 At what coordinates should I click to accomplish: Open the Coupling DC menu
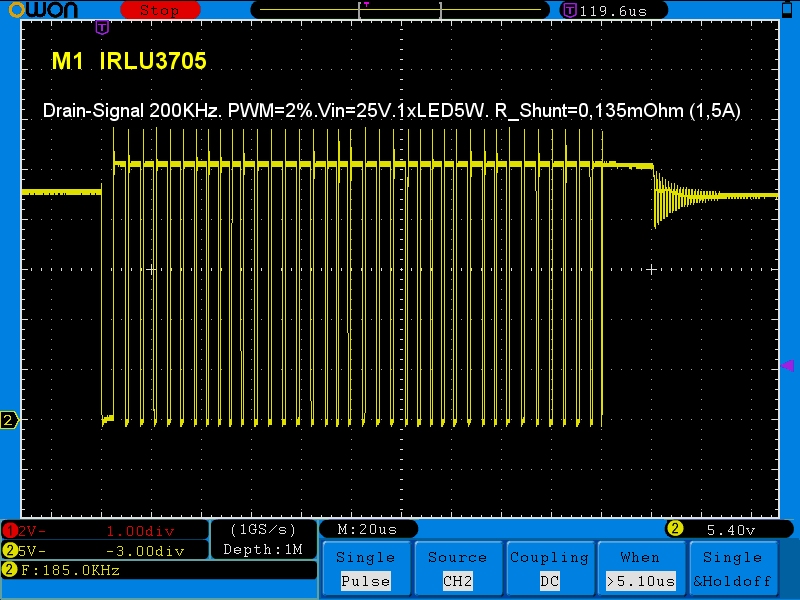tap(549, 569)
